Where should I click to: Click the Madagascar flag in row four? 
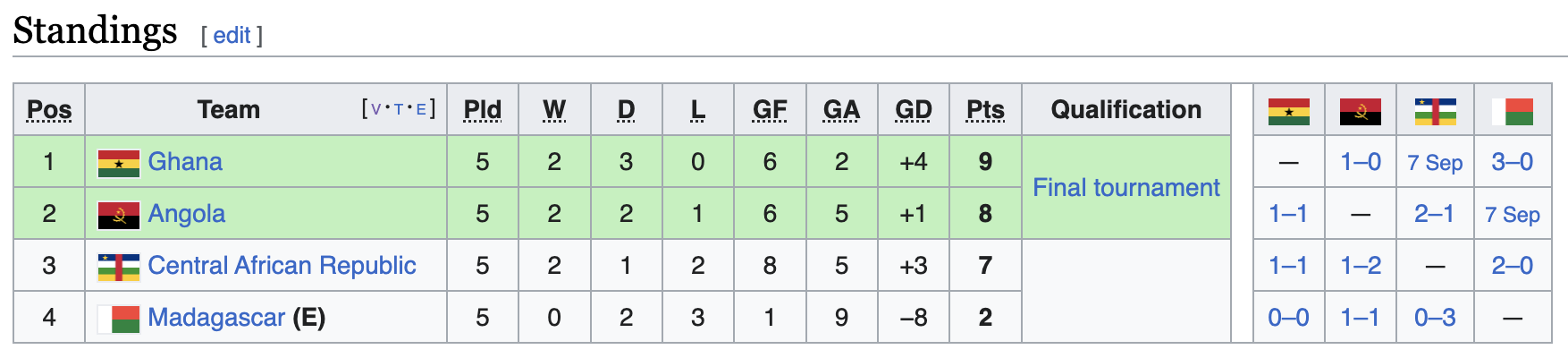119,319
